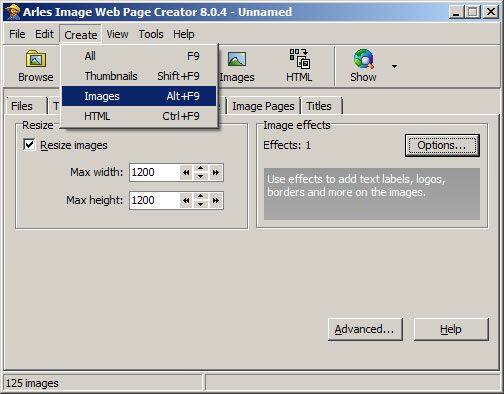
Task: Click the 'Effects: 1' label
Action: pos(287,145)
